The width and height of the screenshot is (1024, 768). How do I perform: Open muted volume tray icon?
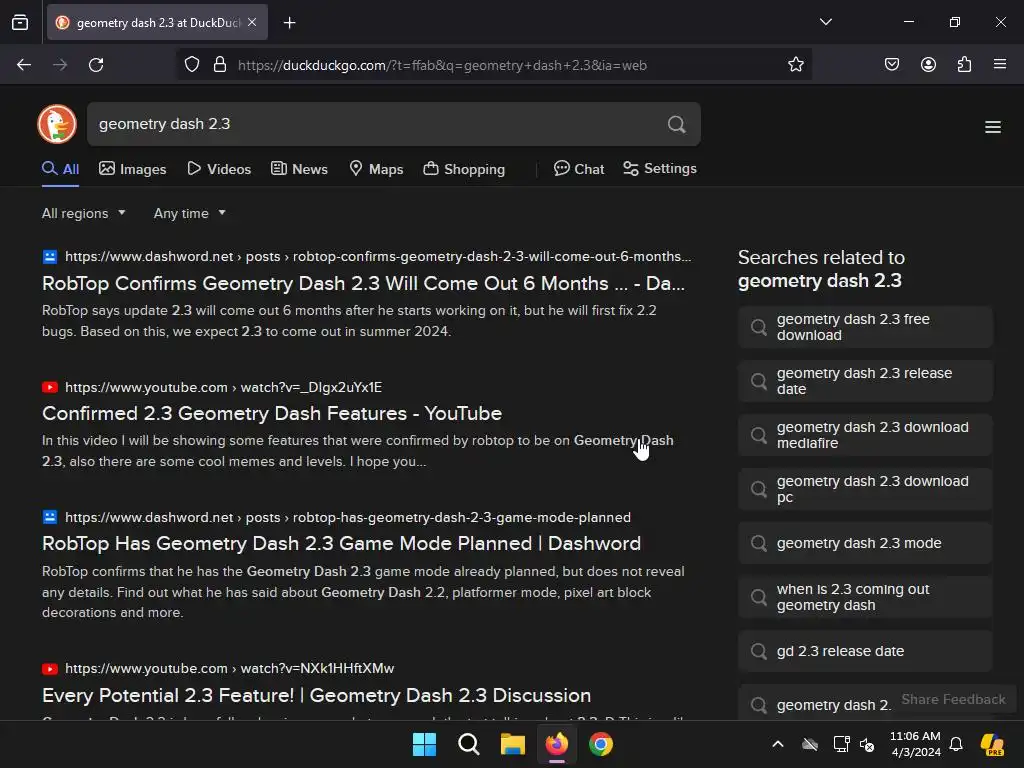pyautogui.click(x=867, y=744)
